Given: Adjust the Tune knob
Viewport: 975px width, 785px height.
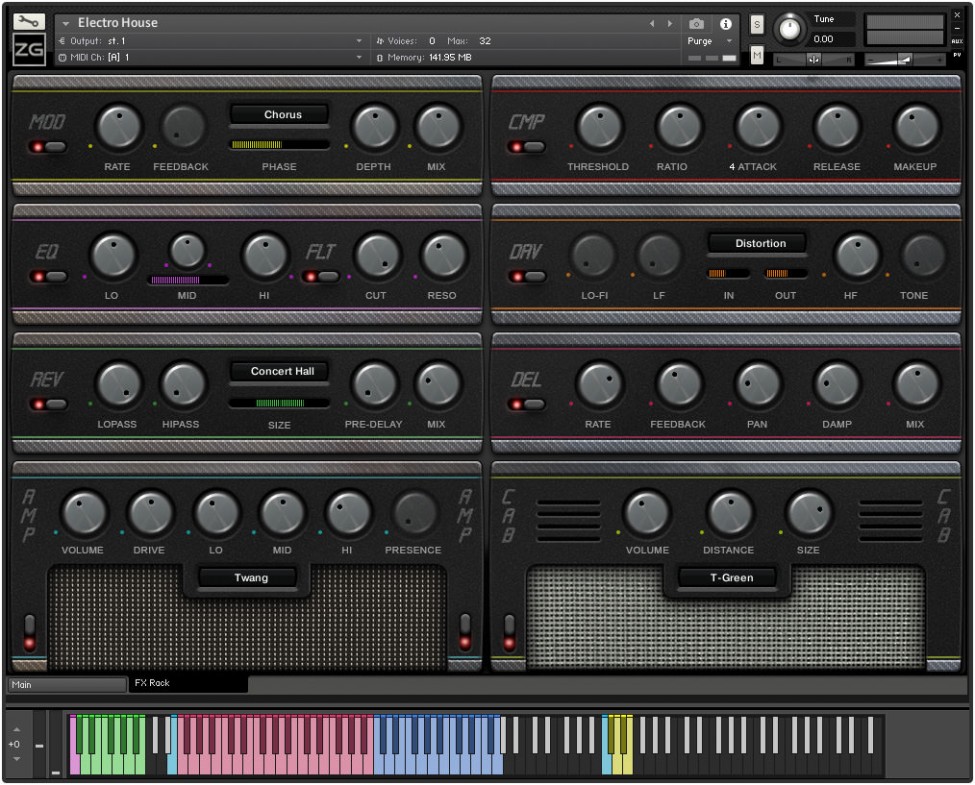Looking at the screenshot, I should [x=790, y=28].
